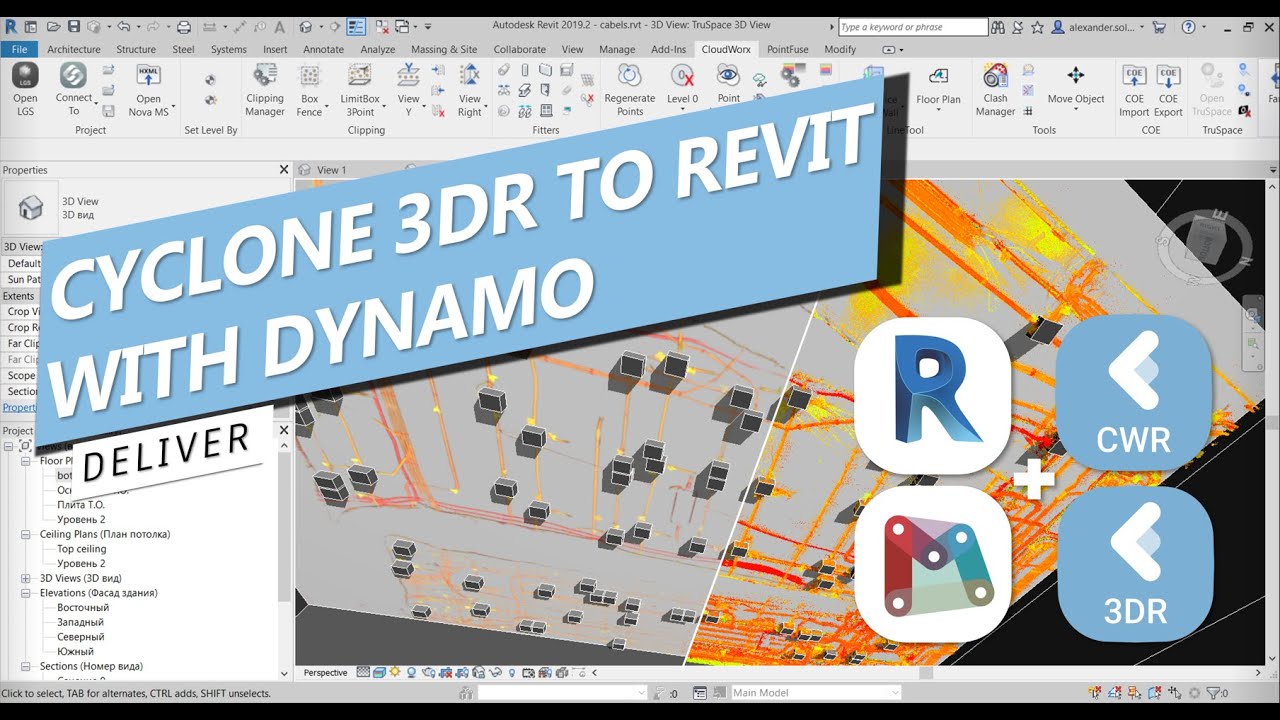The width and height of the screenshot is (1280, 720).
Task: Click the visual style cube icon in view control bar
Action: (380, 673)
